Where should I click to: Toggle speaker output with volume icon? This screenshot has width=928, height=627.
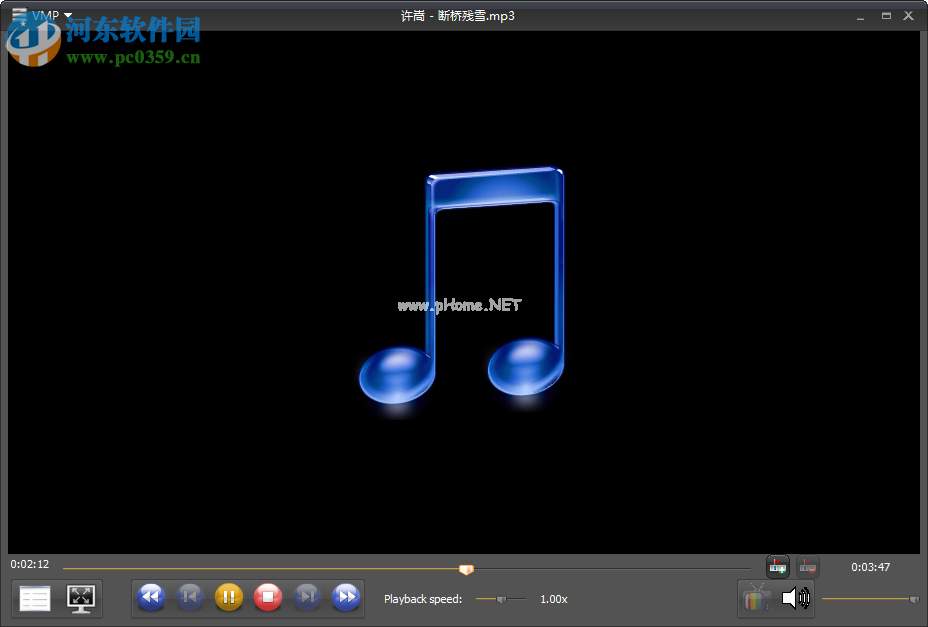[795, 598]
